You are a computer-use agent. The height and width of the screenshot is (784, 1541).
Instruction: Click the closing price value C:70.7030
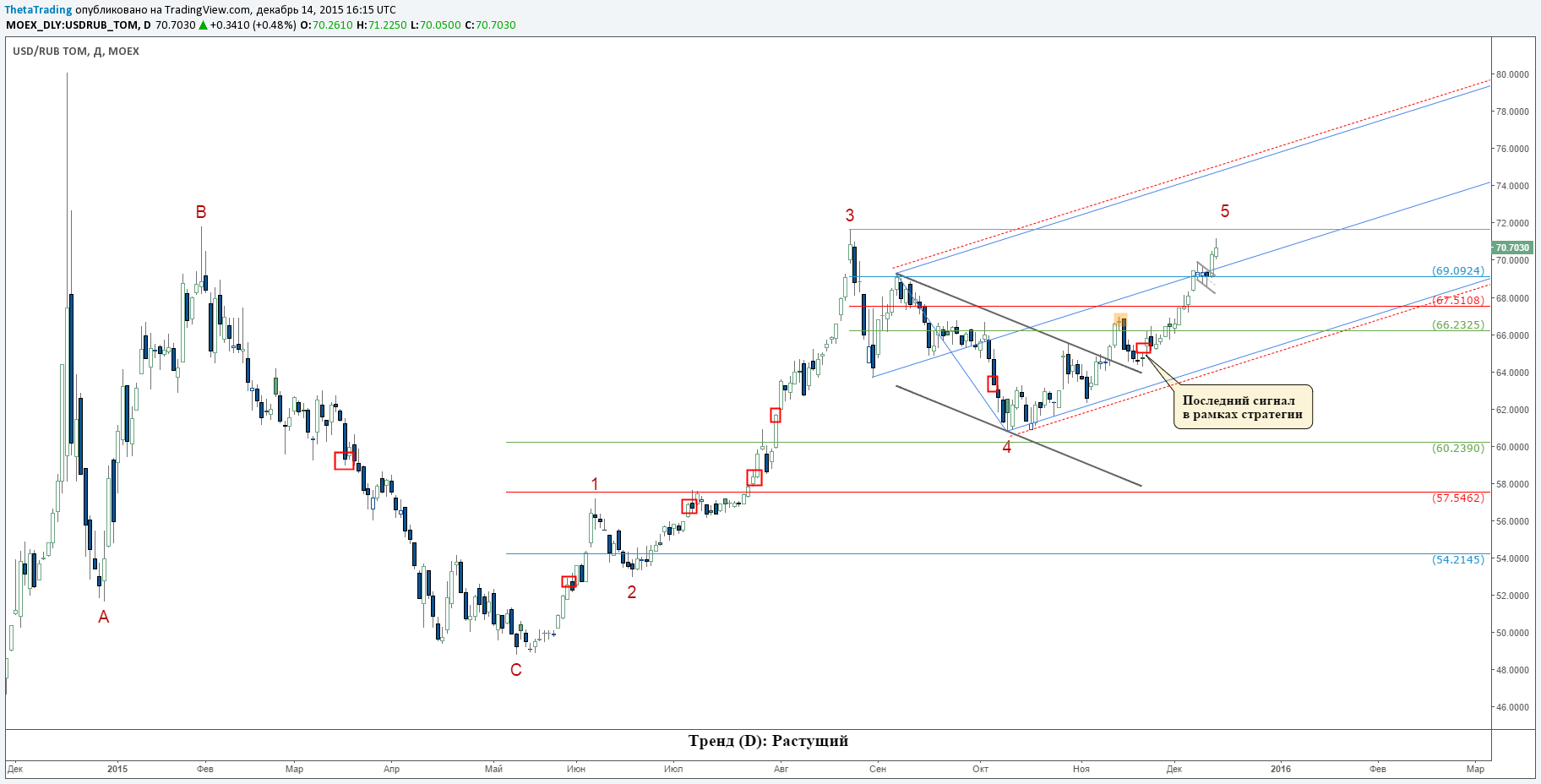click(490, 25)
